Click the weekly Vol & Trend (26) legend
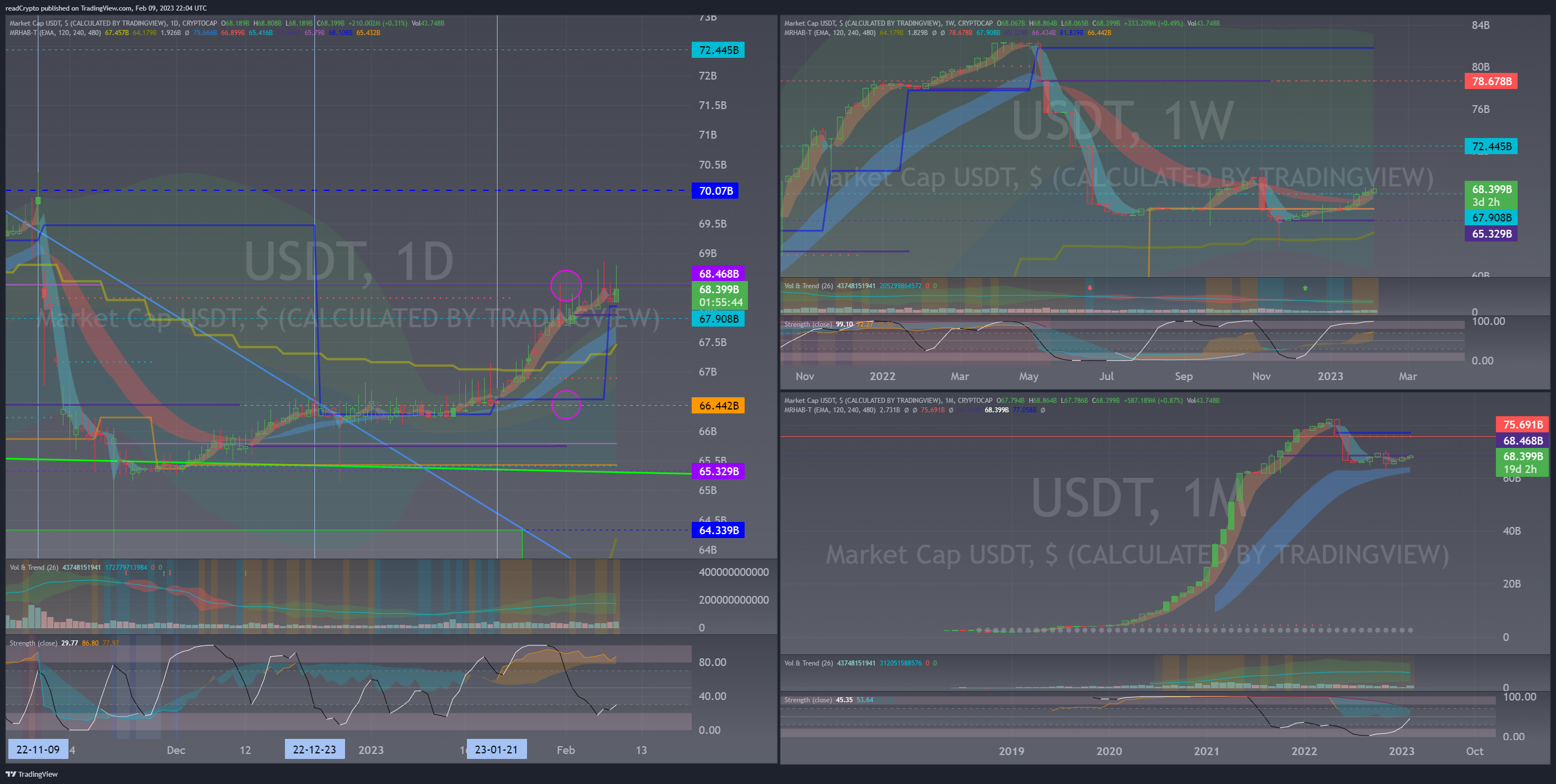This screenshot has height=784, width=1556. pyautogui.click(x=808, y=285)
